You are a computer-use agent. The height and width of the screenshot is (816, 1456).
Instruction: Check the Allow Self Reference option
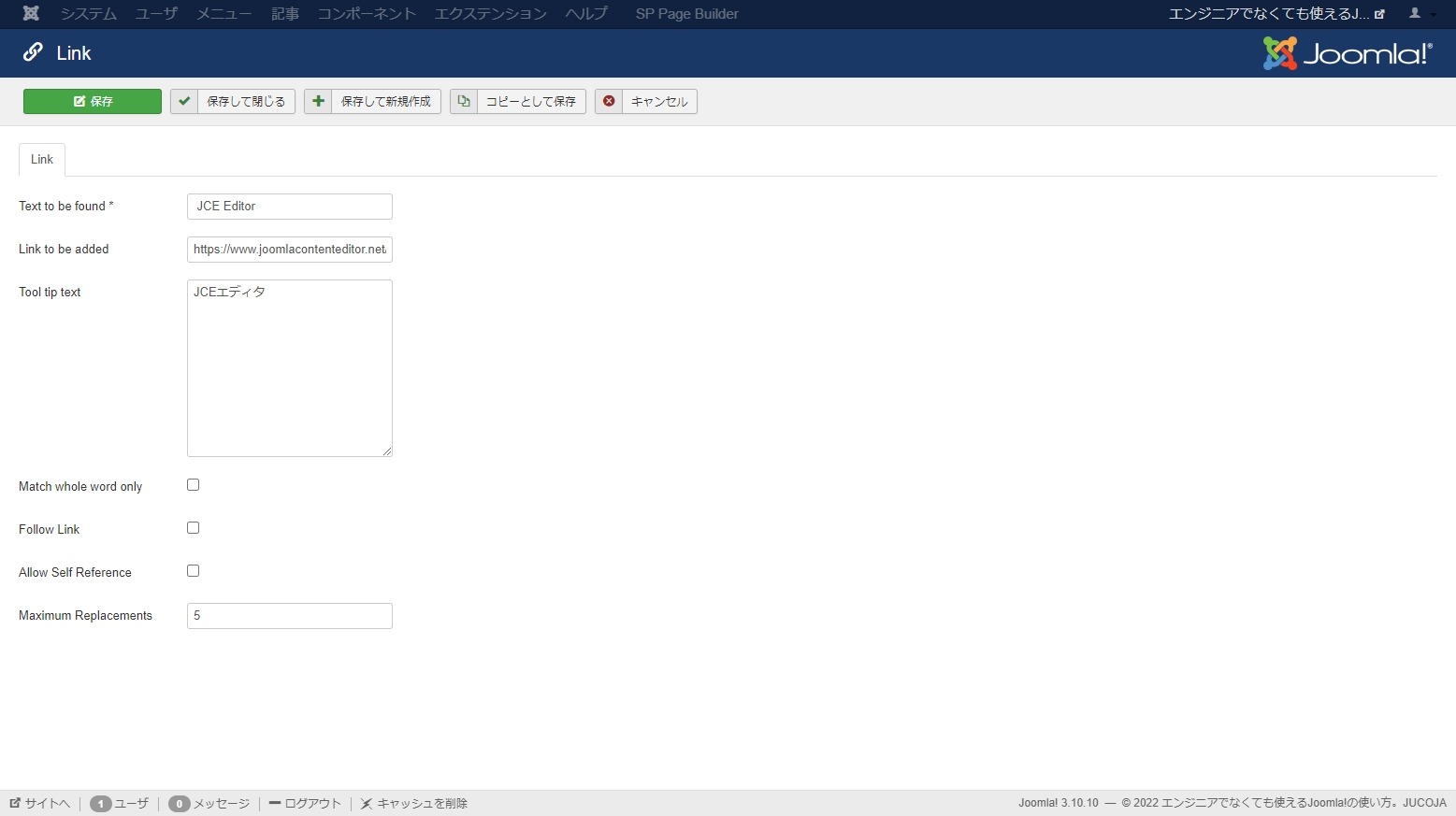coord(193,571)
